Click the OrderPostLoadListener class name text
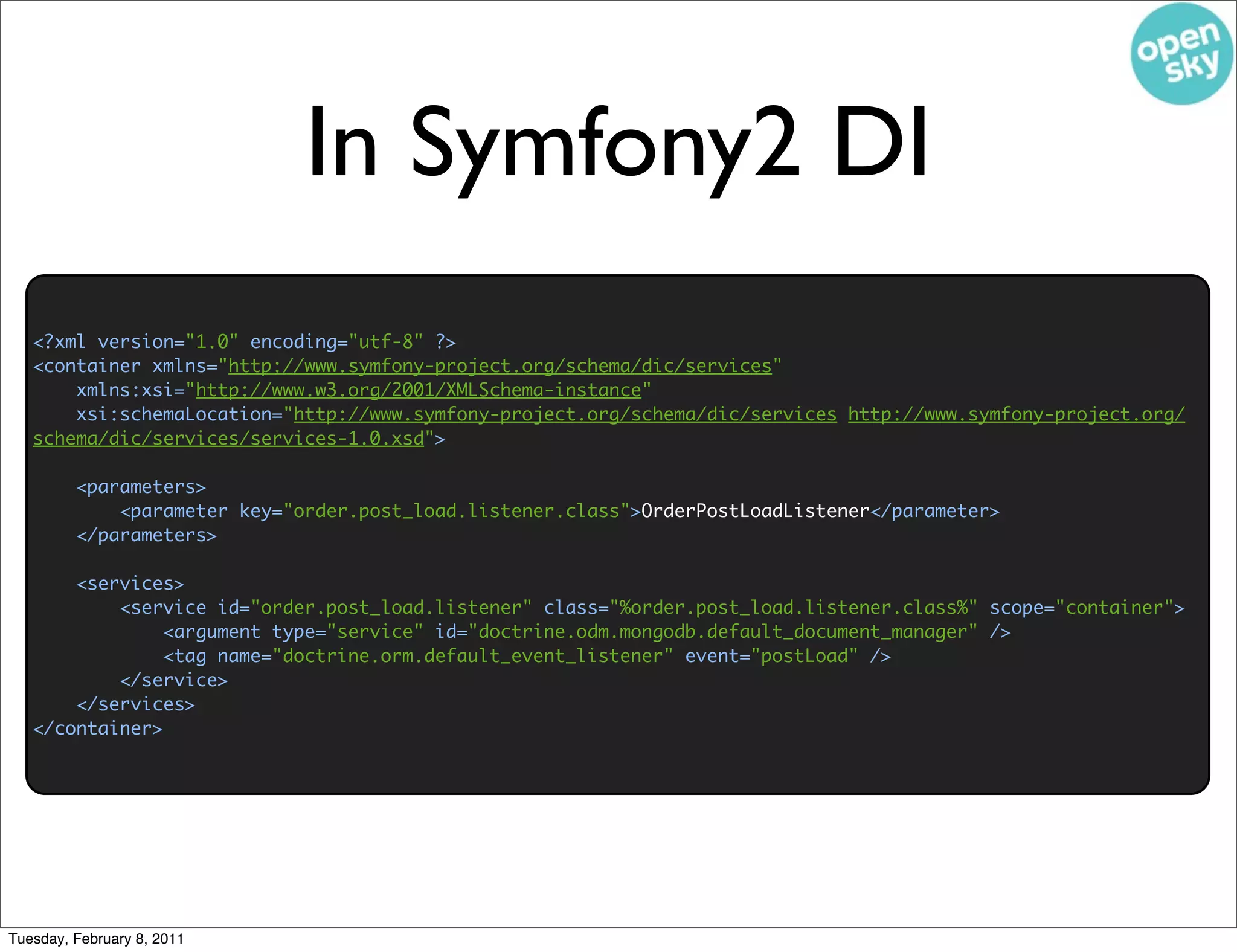 coord(756,511)
